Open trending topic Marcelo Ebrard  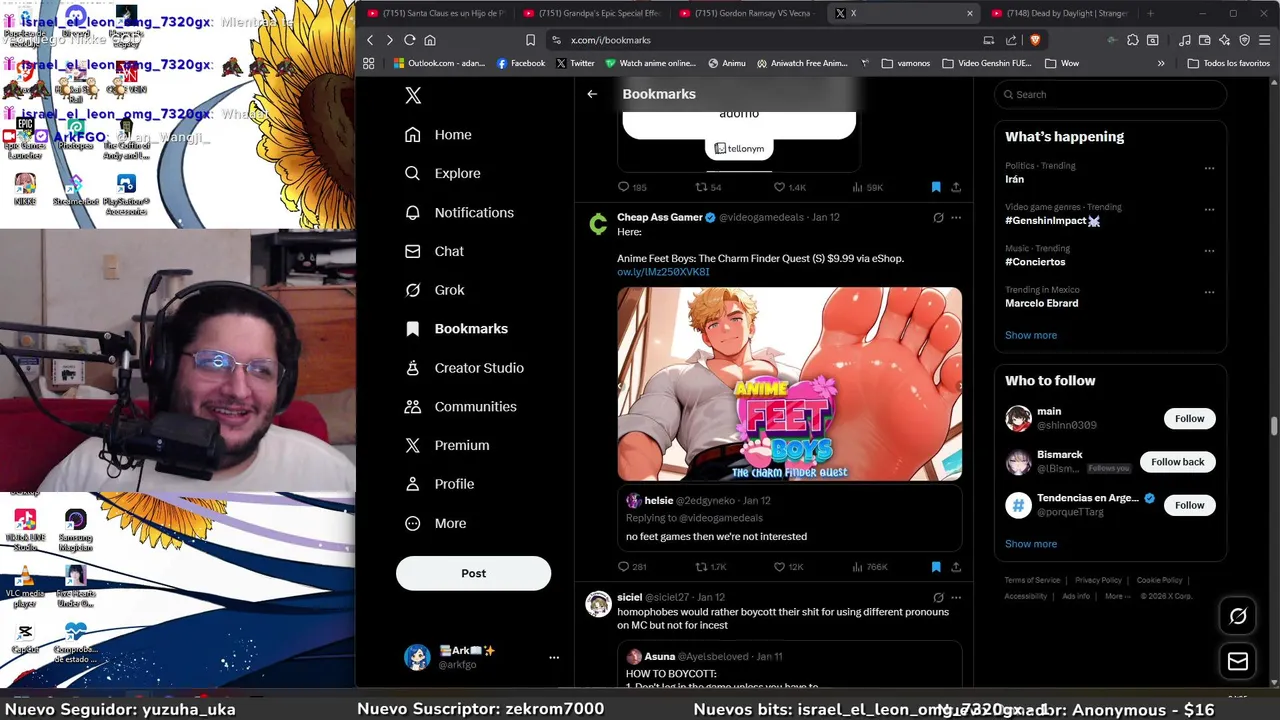click(1041, 303)
